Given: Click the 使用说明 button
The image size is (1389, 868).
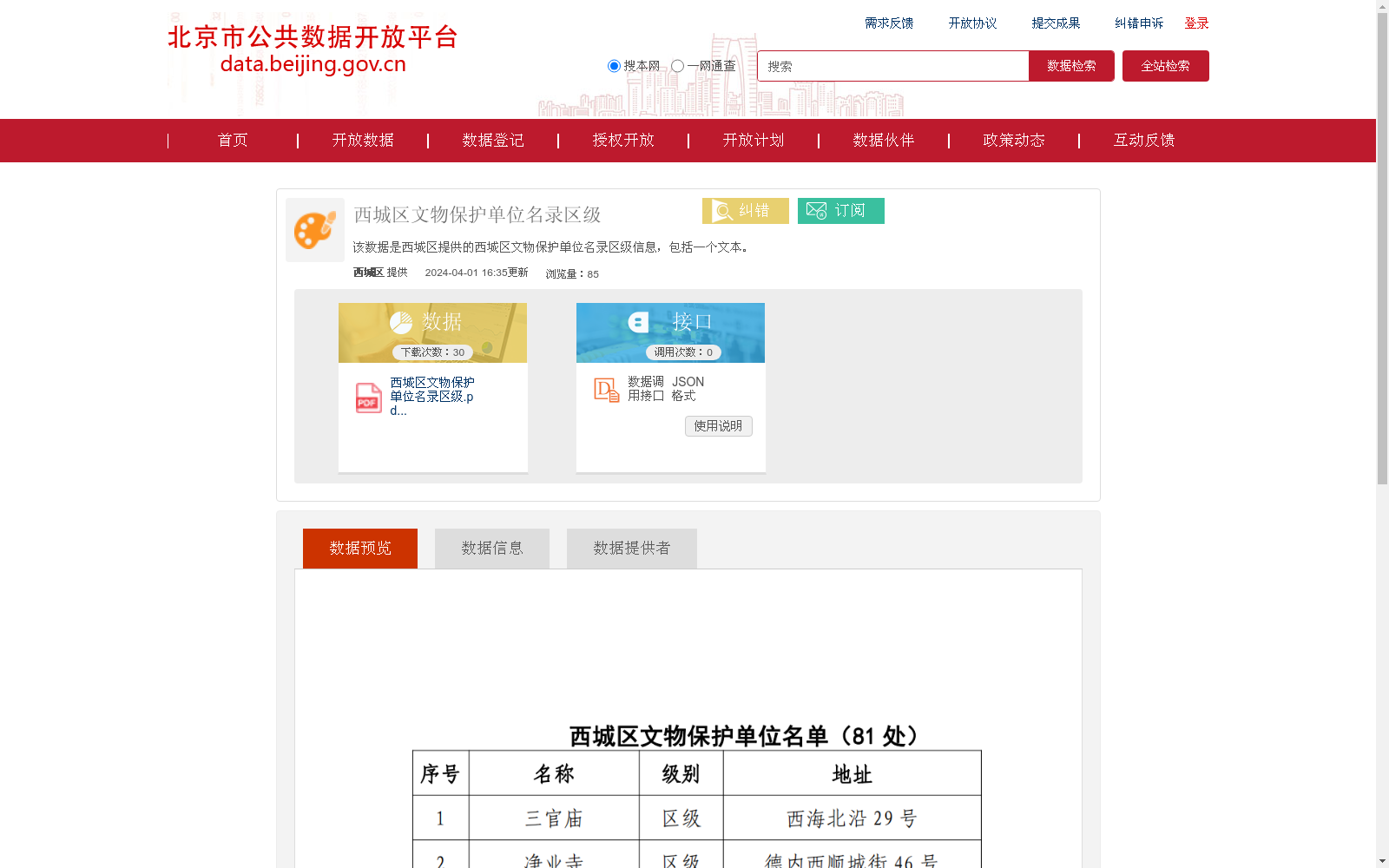Looking at the screenshot, I should 719,426.
